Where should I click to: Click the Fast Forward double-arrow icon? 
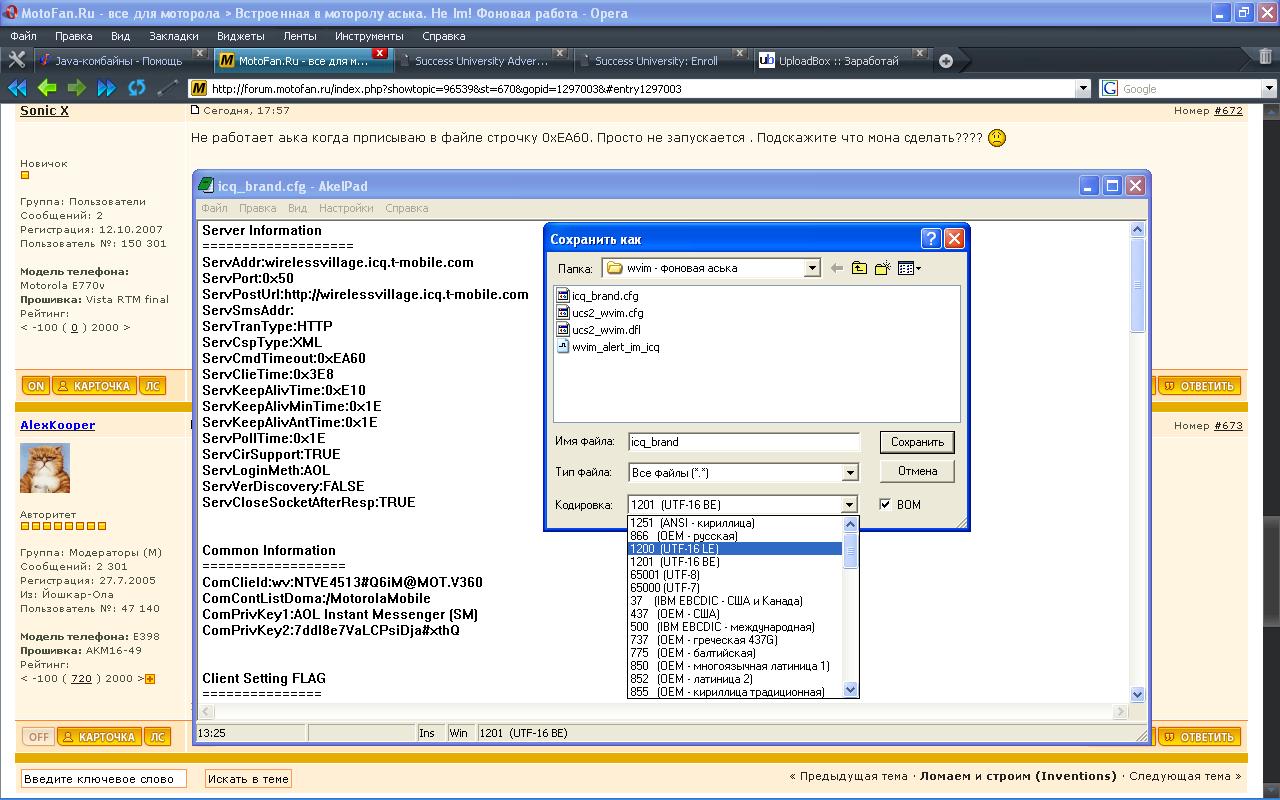pos(106,88)
